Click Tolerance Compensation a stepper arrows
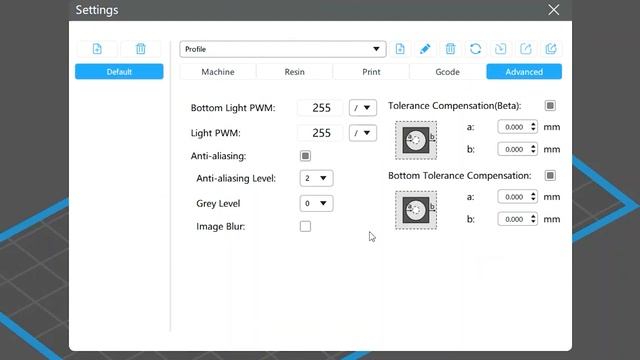Screen dimensions: 640x360 point(533,127)
